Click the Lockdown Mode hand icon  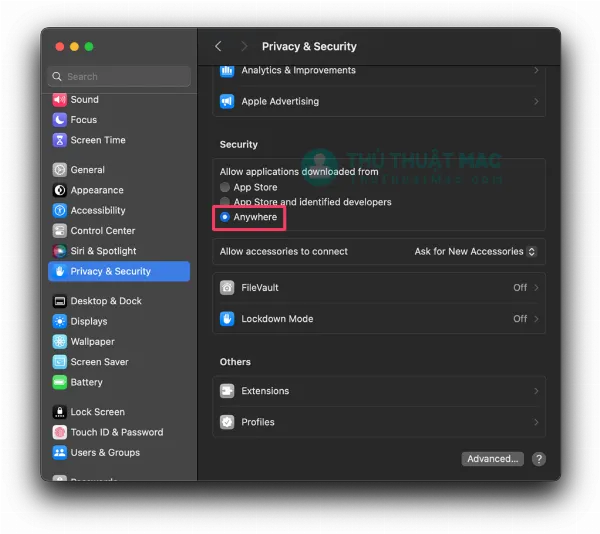click(227, 319)
